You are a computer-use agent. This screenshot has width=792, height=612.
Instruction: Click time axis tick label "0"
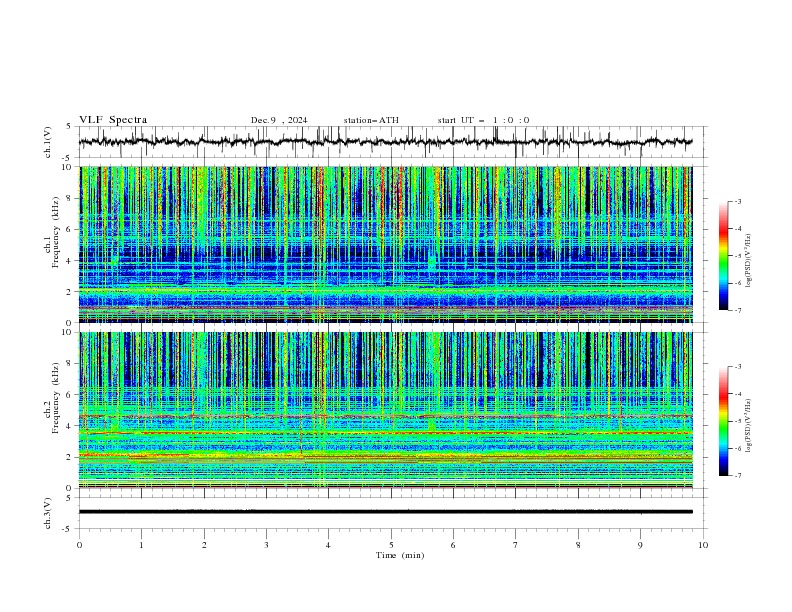pos(79,545)
